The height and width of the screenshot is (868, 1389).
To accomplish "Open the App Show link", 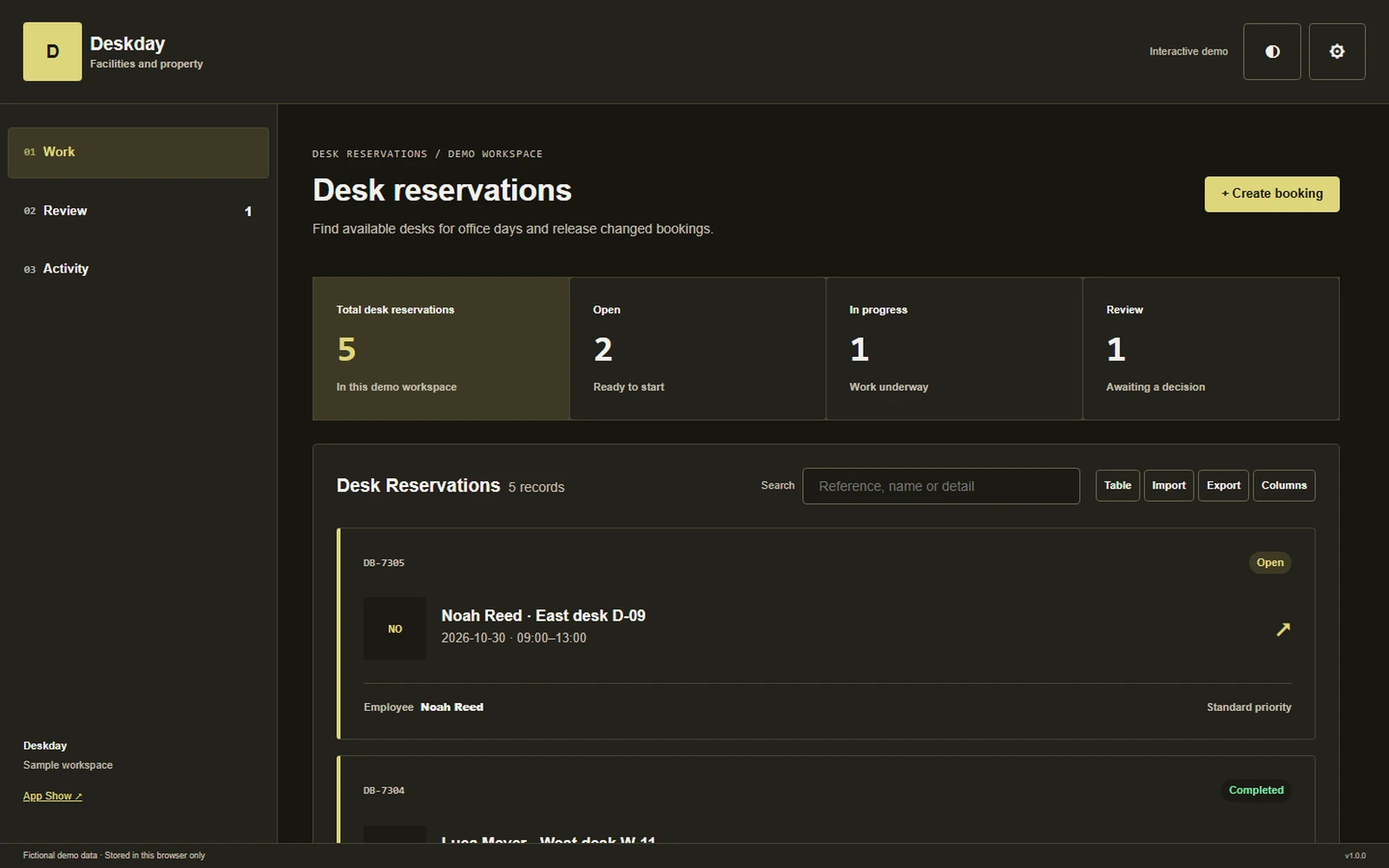I will (x=52, y=796).
